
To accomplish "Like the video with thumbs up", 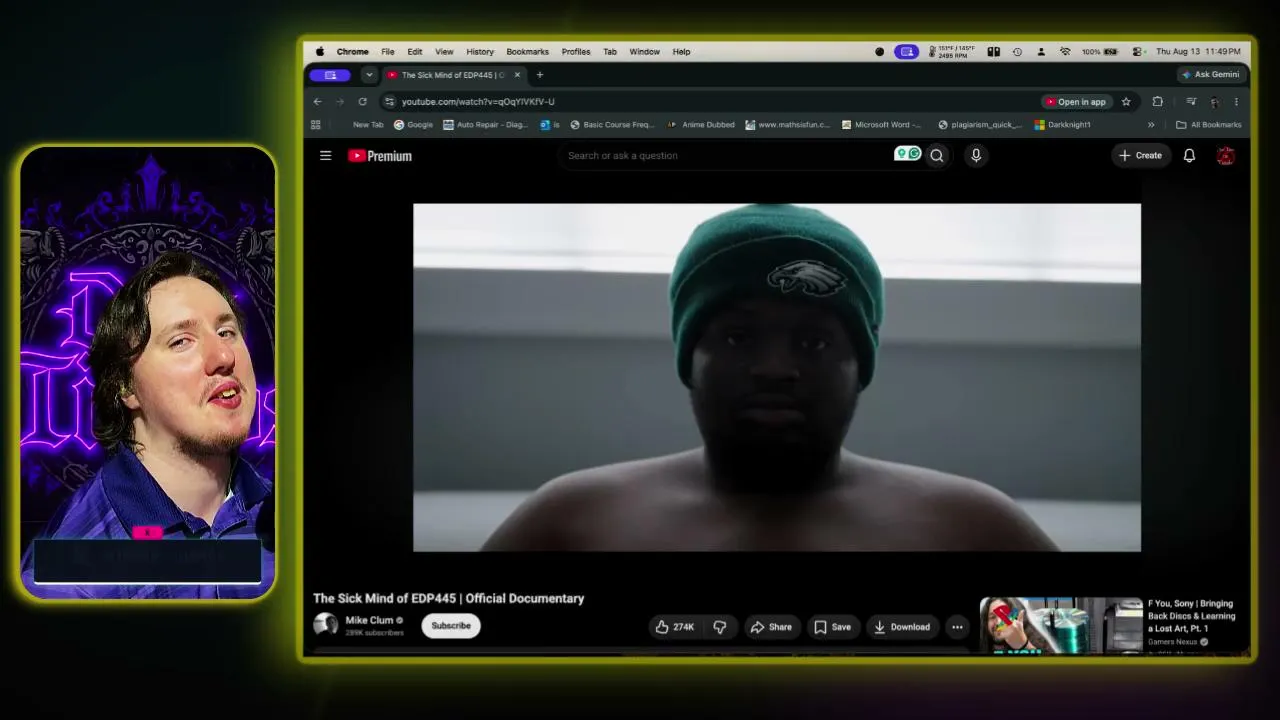I will (x=675, y=627).
